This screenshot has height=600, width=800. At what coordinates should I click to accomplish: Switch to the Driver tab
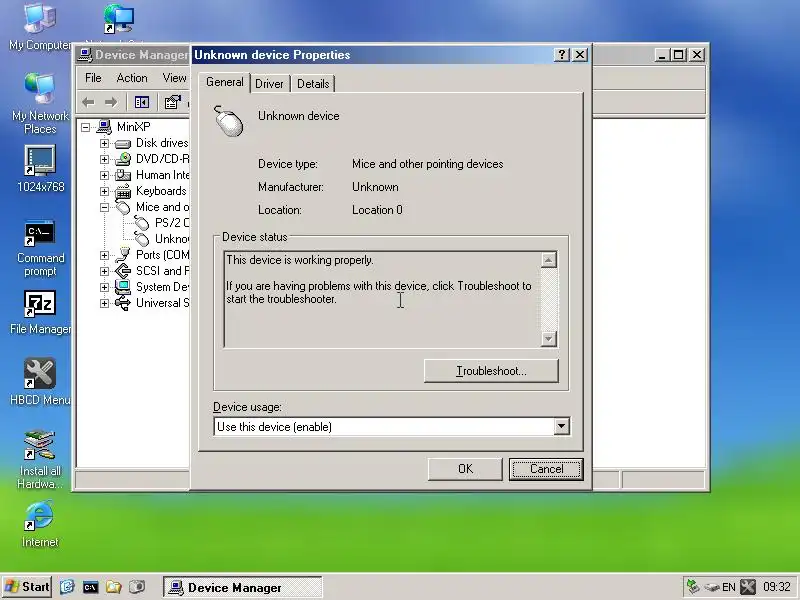269,84
